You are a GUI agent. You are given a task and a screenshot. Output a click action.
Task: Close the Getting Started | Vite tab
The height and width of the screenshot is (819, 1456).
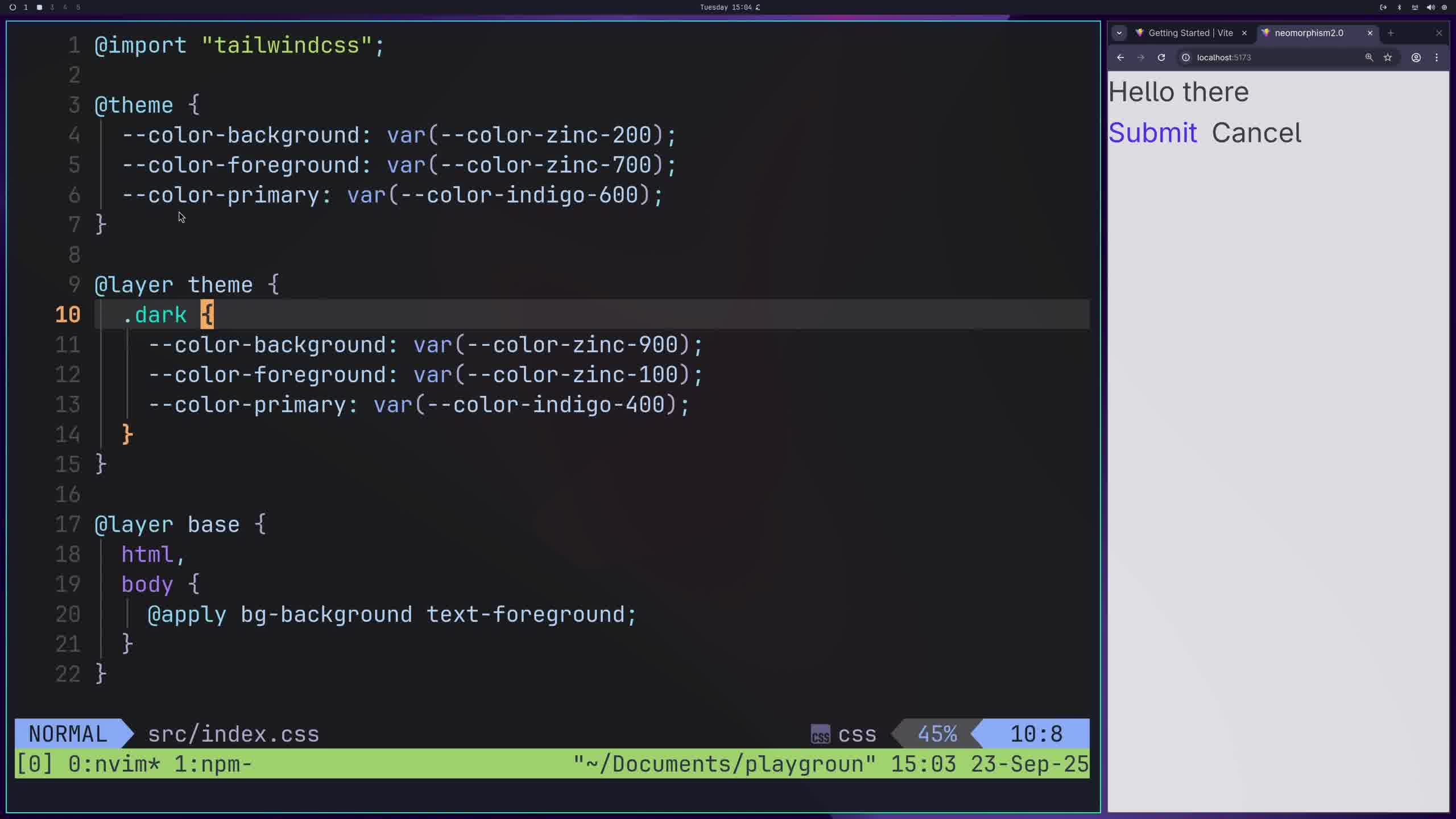(1244, 33)
